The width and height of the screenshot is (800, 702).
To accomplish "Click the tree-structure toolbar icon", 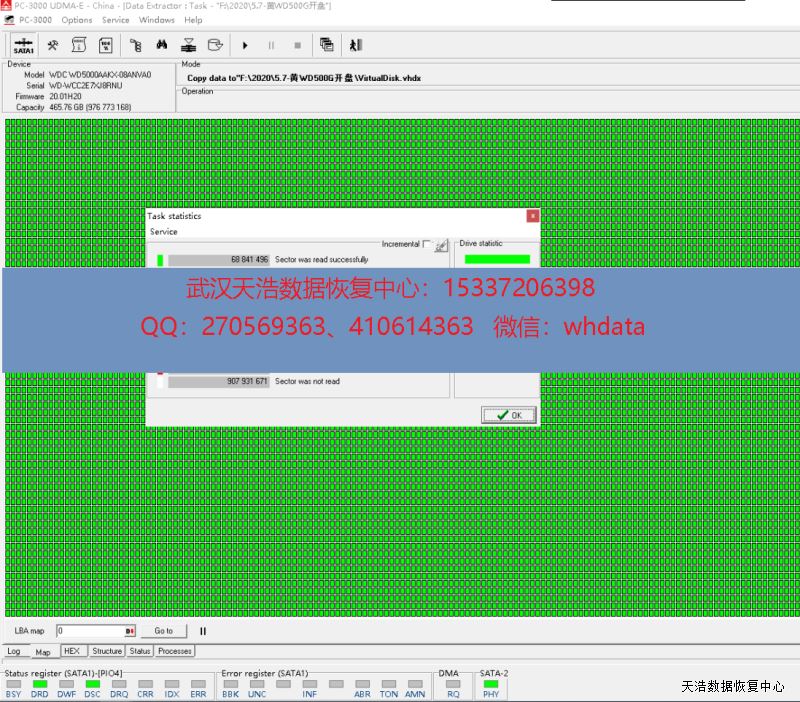I will 135,45.
